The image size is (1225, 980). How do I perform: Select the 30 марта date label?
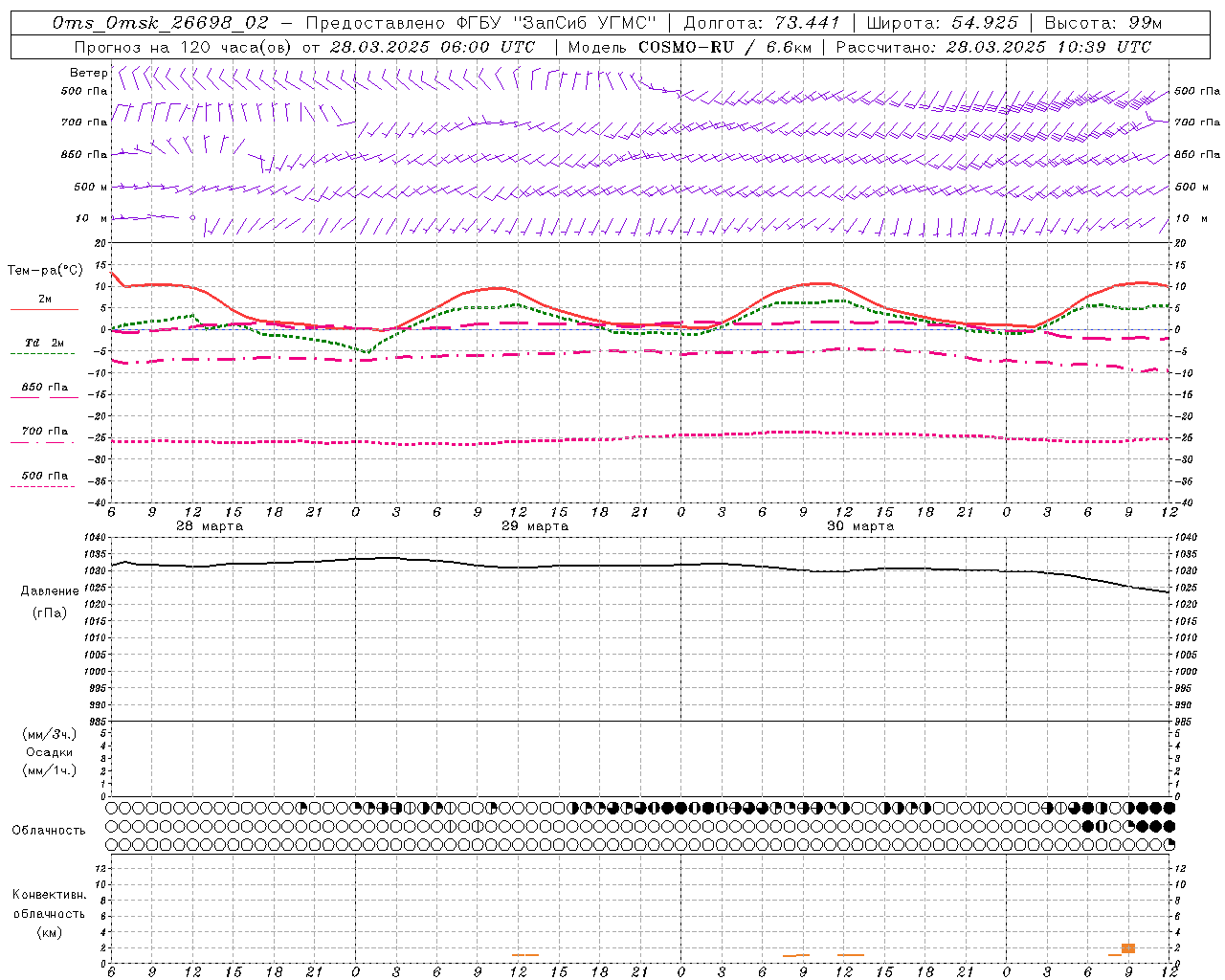[860, 526]
